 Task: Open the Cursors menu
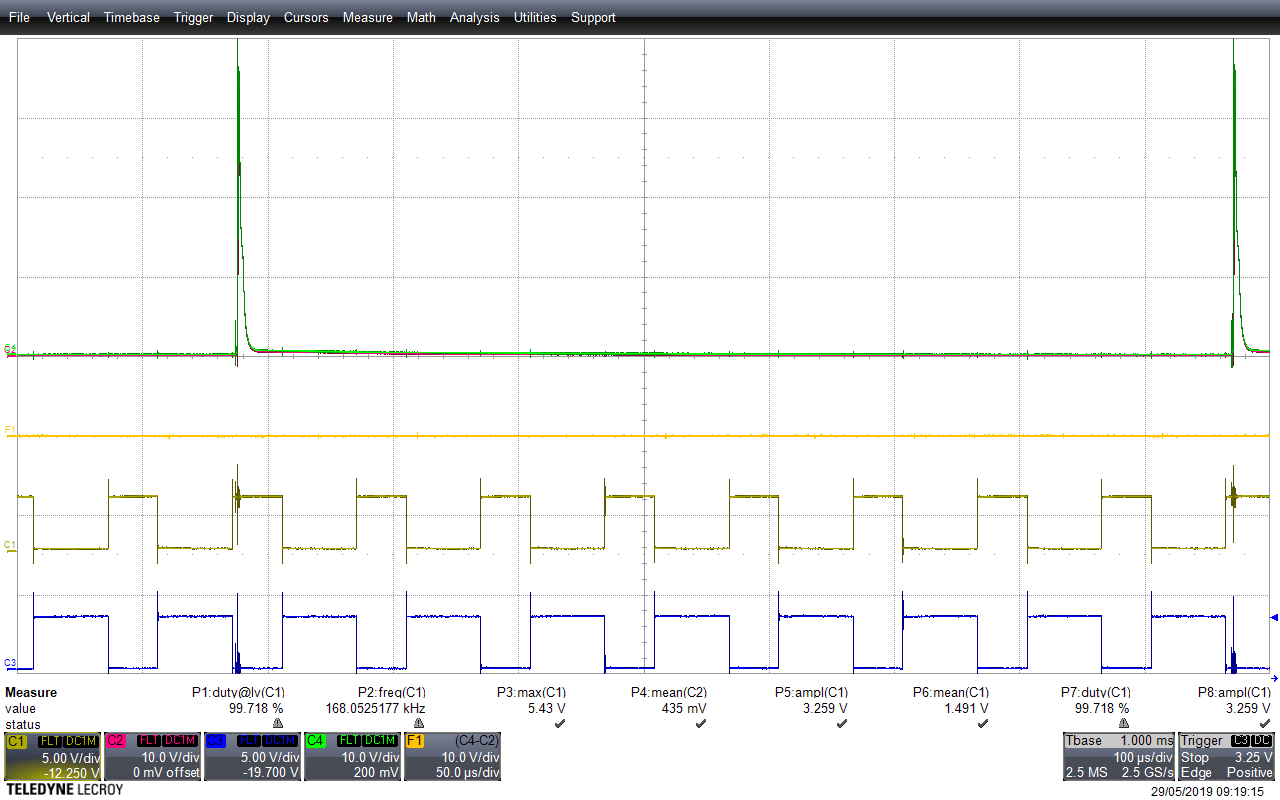point(306,17)
